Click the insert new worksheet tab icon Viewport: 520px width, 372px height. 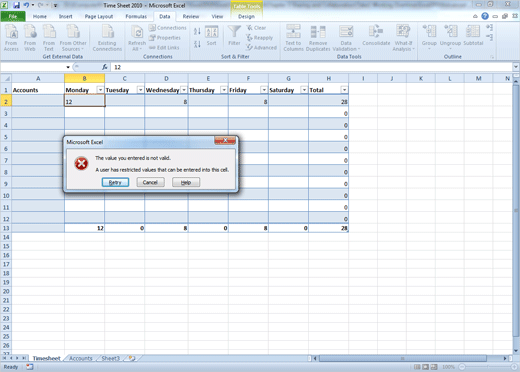(x=132, y=358)
